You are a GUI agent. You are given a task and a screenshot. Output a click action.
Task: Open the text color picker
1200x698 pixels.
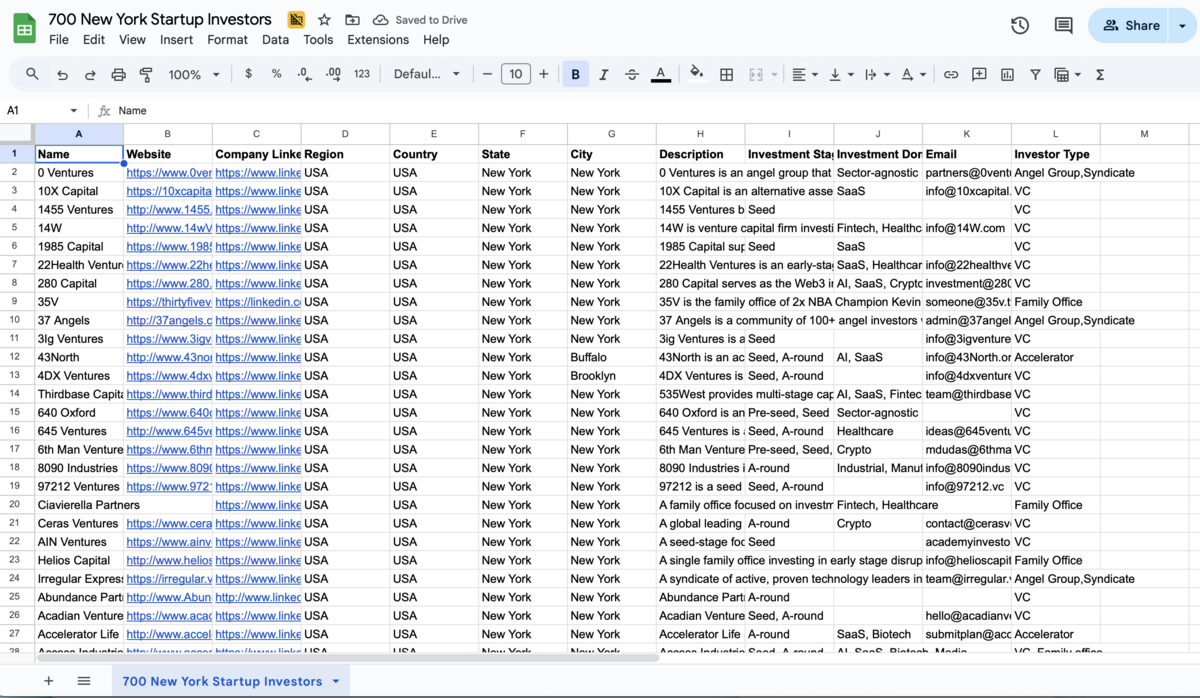coord(660,74)
